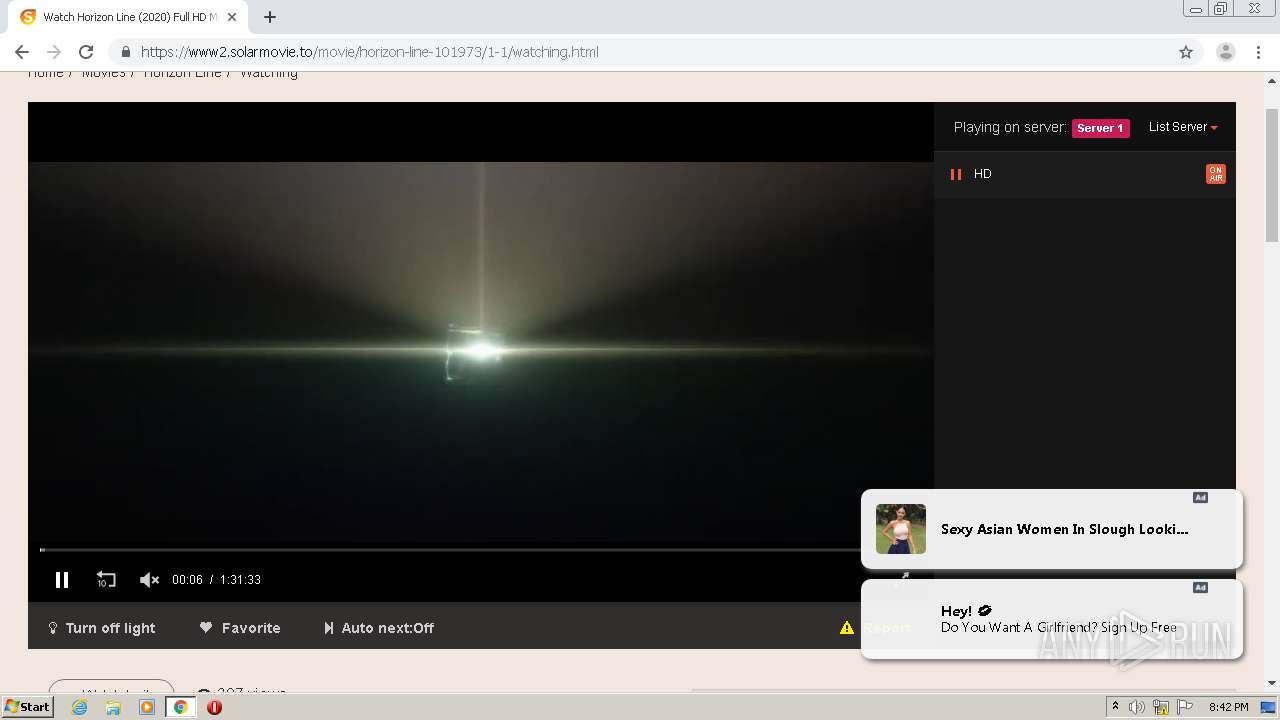This screenshot has width=1280, height=720.
Task: Click the taskbar clock 8:42 PM
Action: (x=1228, y=707)
